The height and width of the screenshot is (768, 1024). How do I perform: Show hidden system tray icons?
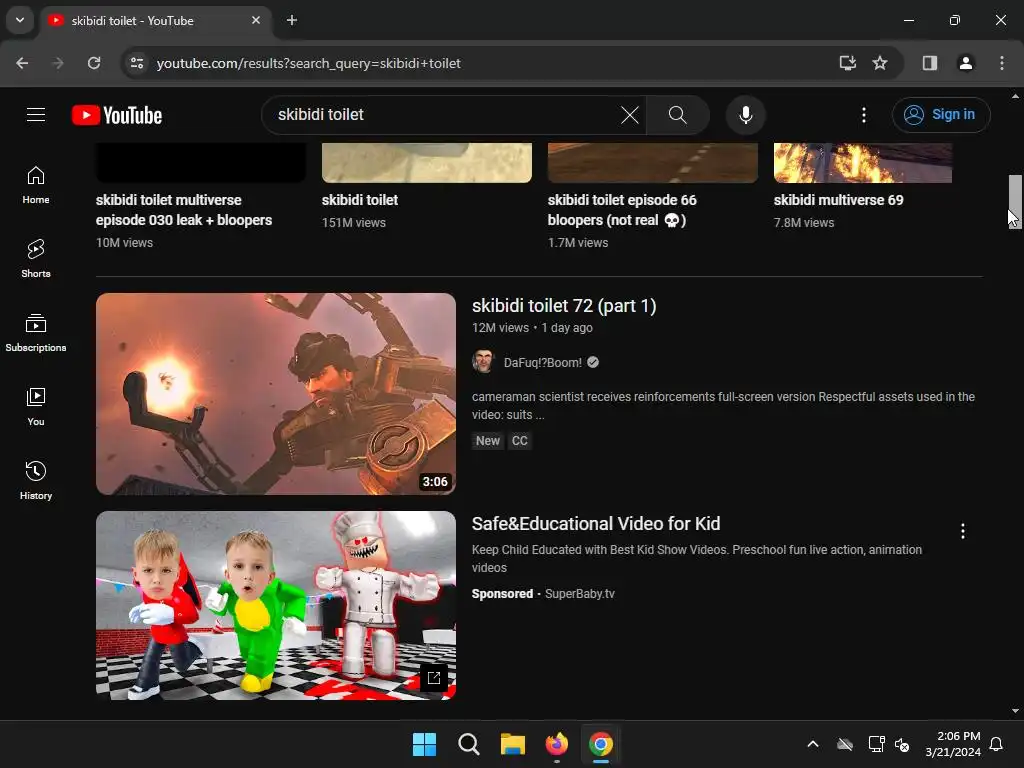[813, 744]
